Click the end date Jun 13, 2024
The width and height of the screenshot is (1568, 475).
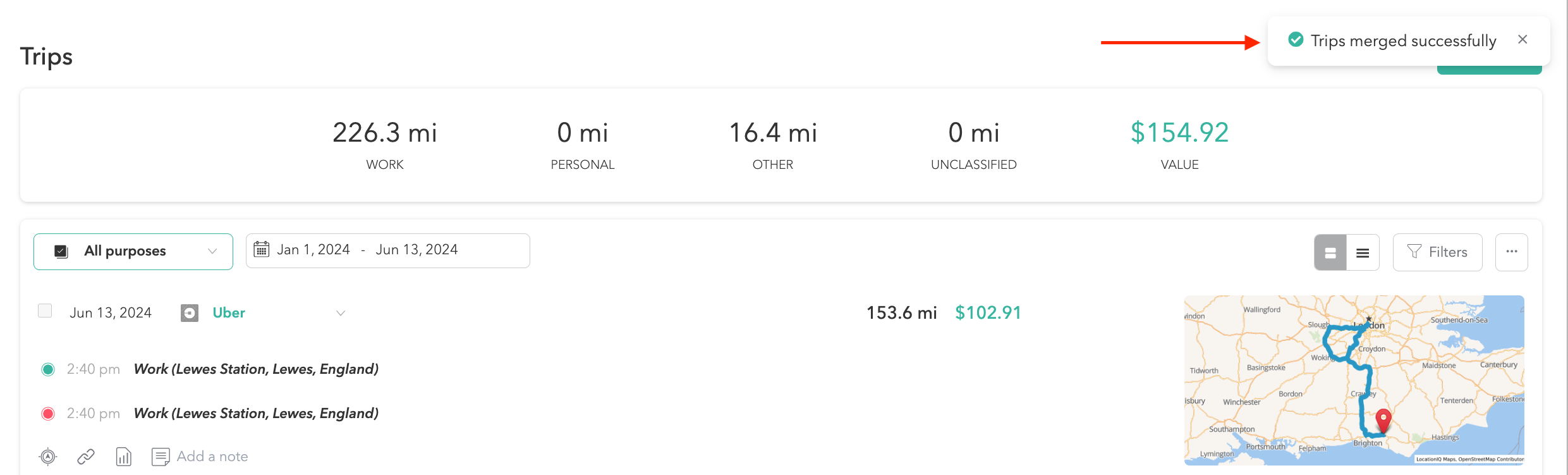416,250
